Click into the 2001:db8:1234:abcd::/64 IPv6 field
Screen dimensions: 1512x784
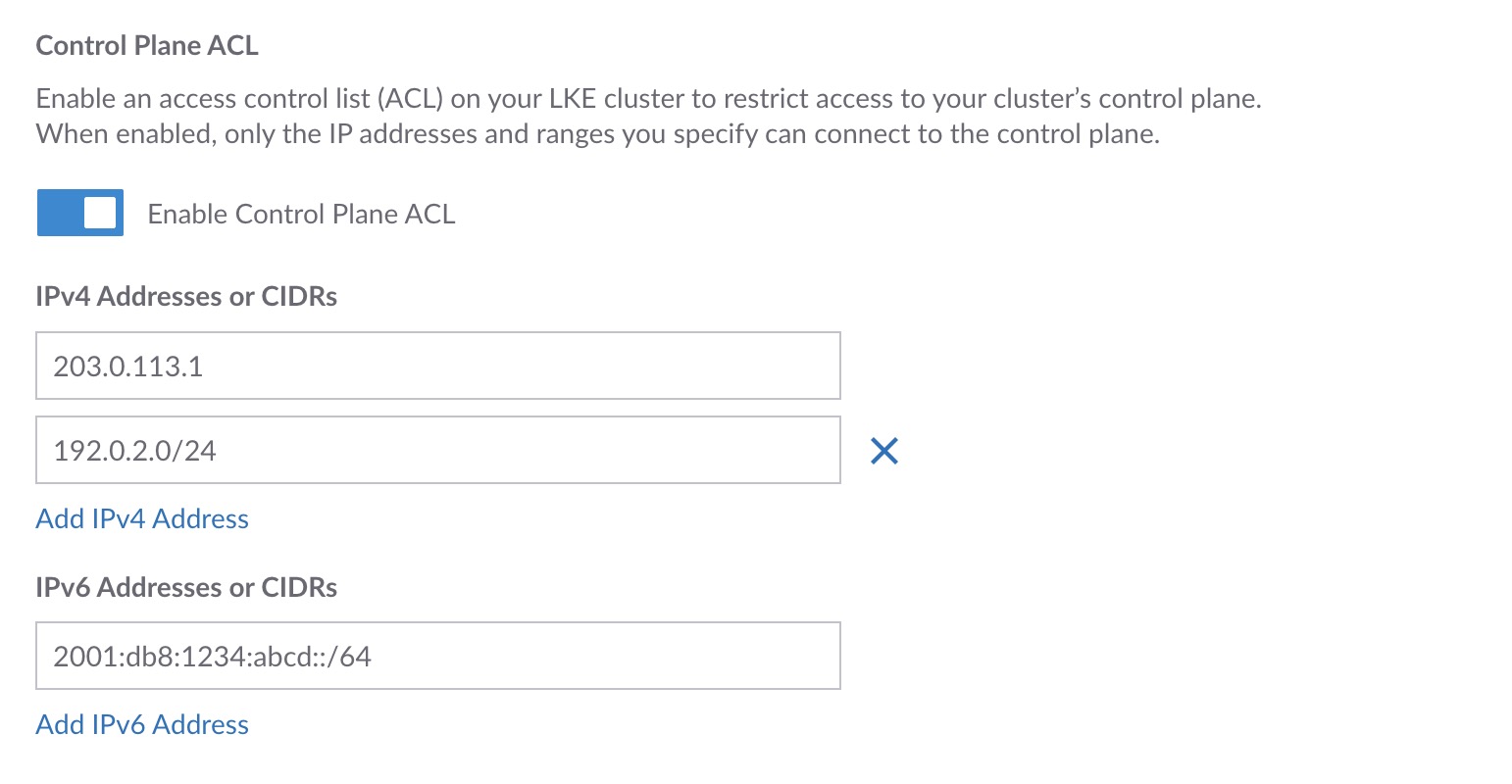point(437,657)
